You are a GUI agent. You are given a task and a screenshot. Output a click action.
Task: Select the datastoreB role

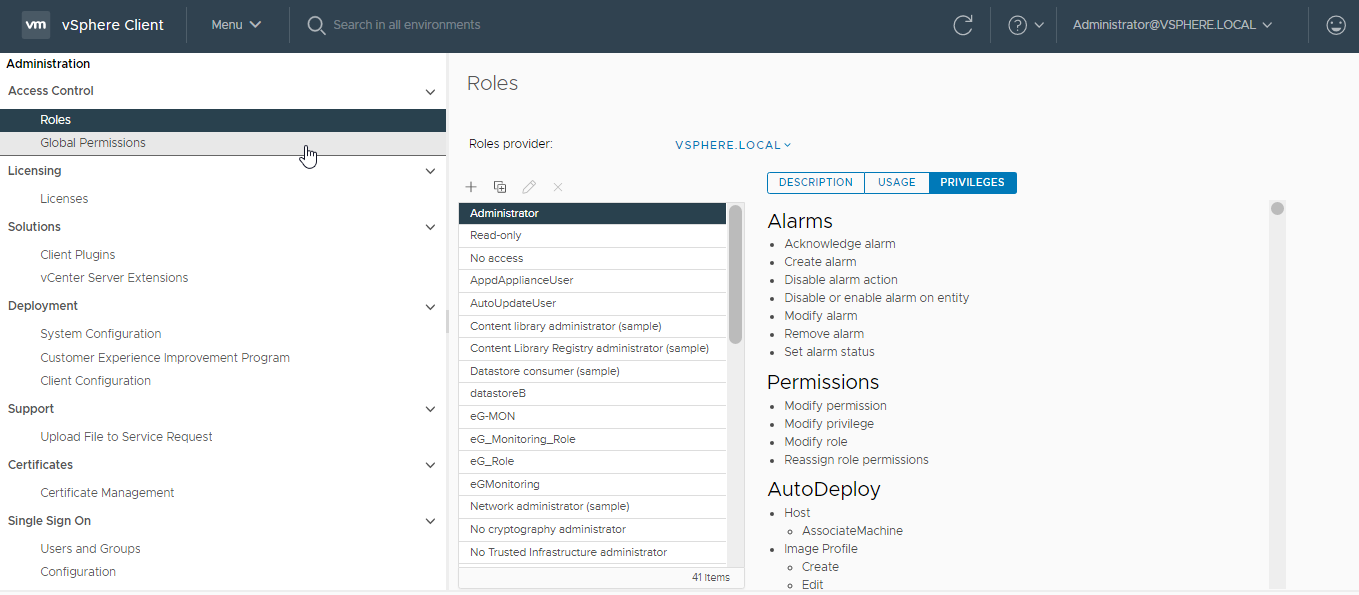[592, 394]
